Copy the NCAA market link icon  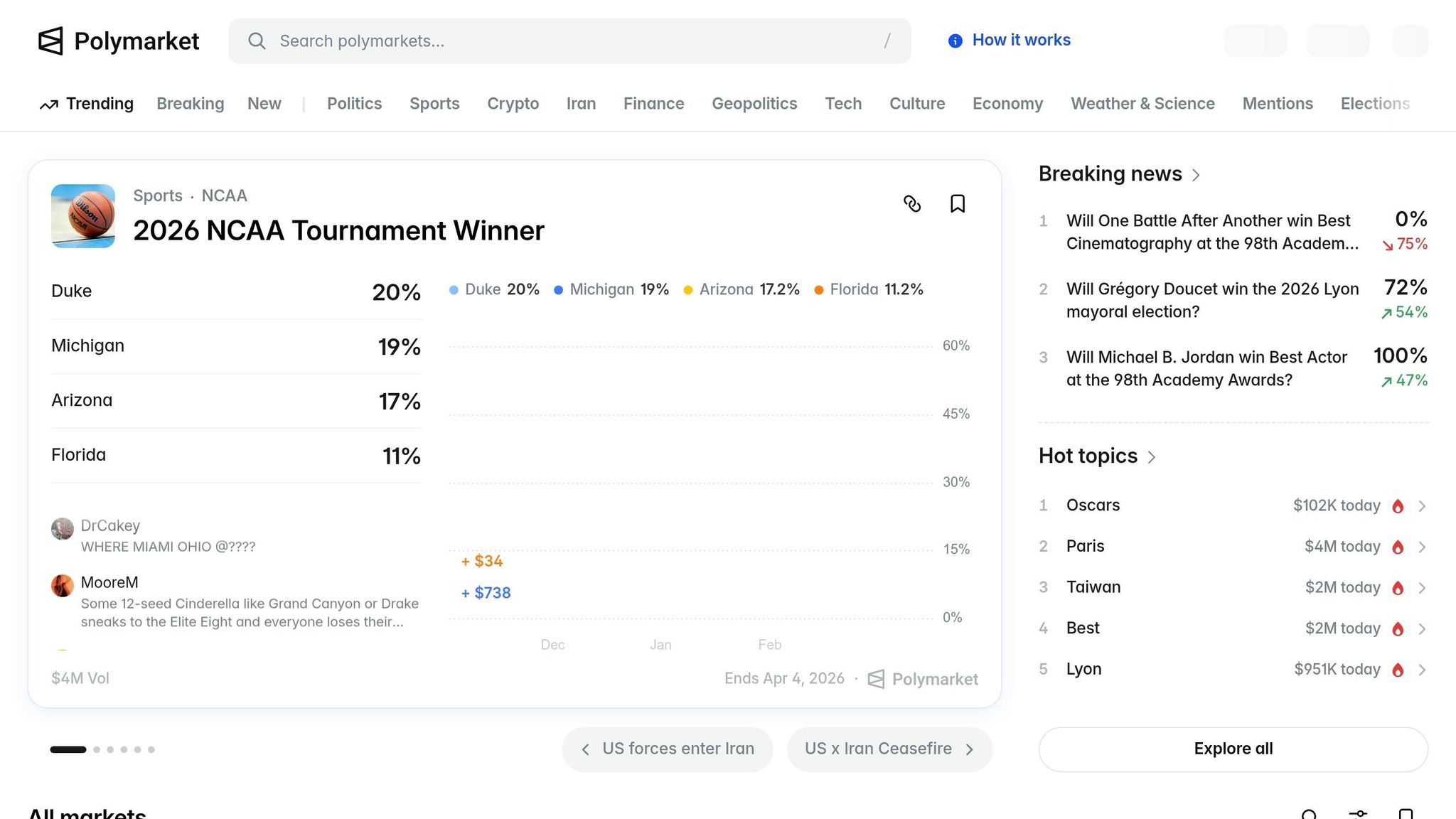point(912,204)
